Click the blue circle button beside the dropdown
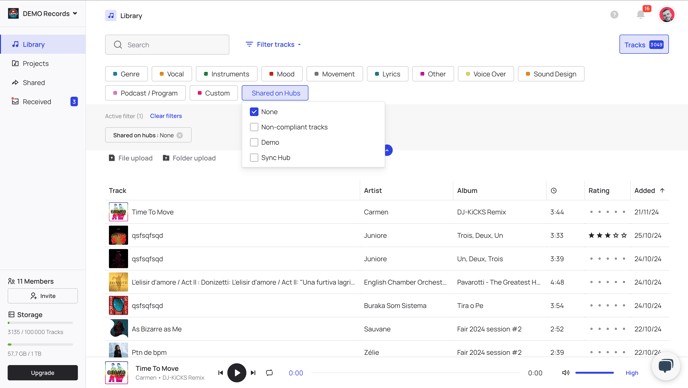Image resolution: width=688 pixels, height=388 pixels. pos(387,150)
